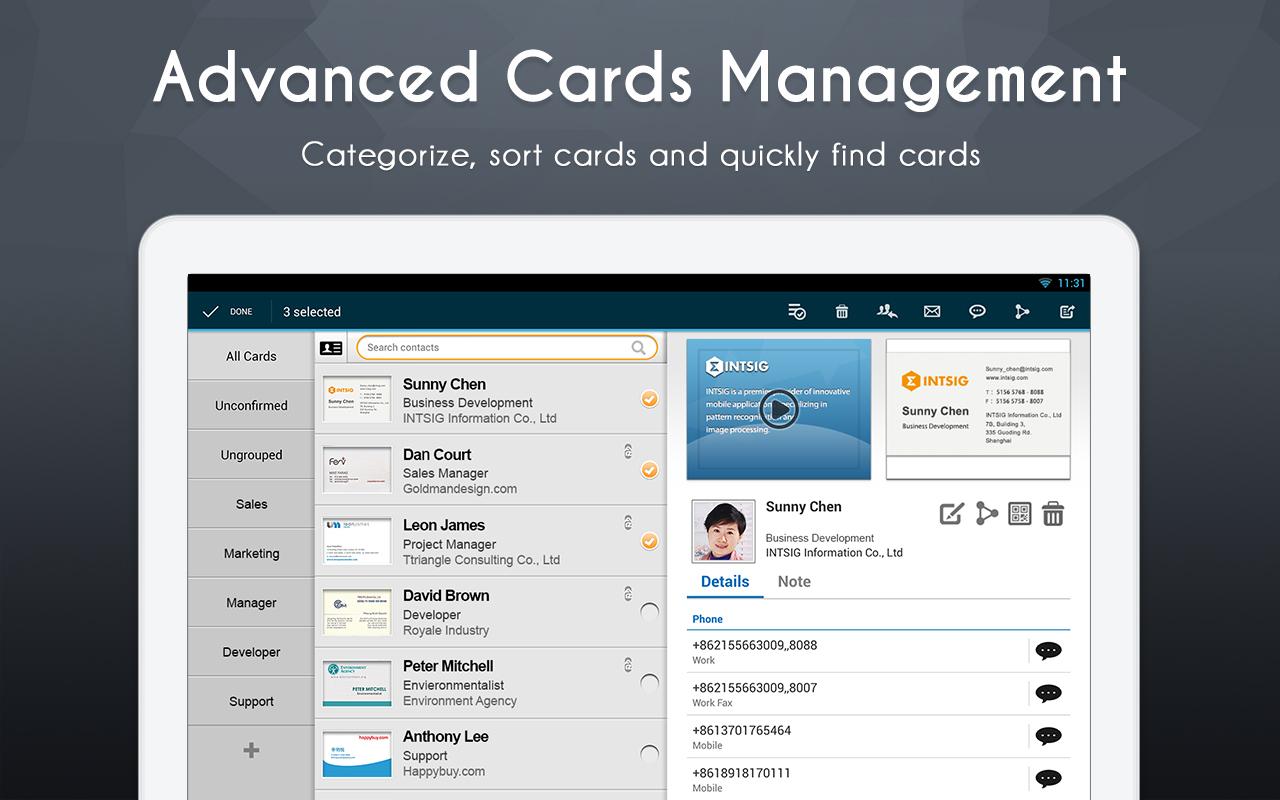Focus the Search contacts field

click(x=507, y=348)
